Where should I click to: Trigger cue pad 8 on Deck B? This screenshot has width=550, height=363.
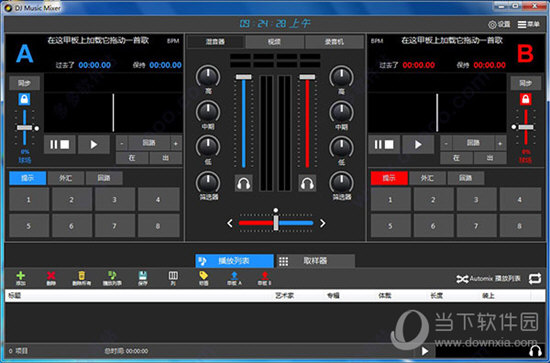click(x=520, y=226)
